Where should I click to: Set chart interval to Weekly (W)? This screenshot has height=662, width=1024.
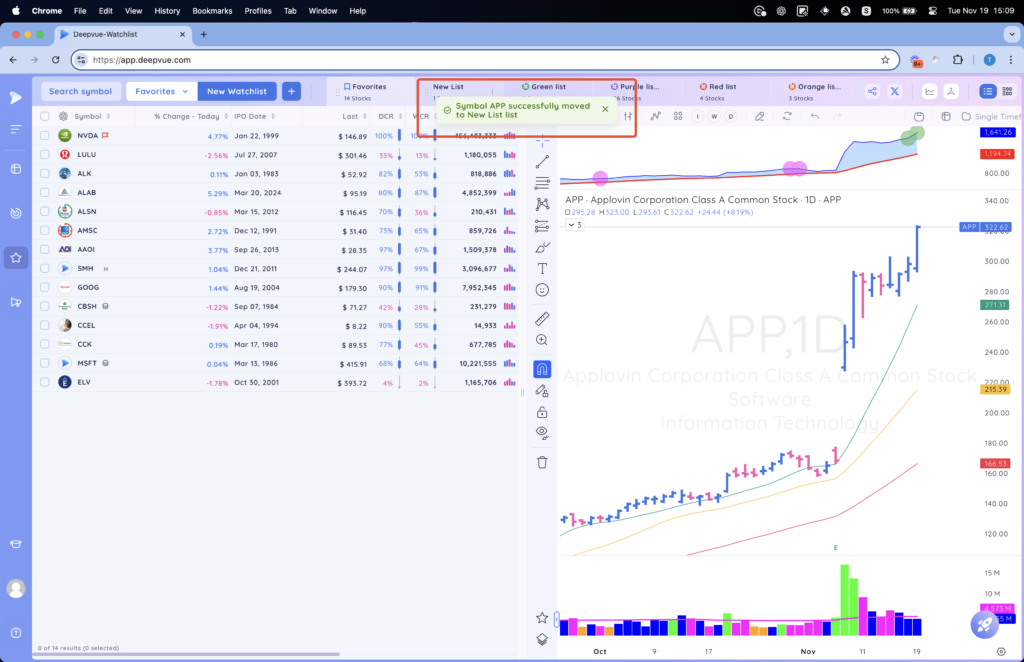click(714, 116)
